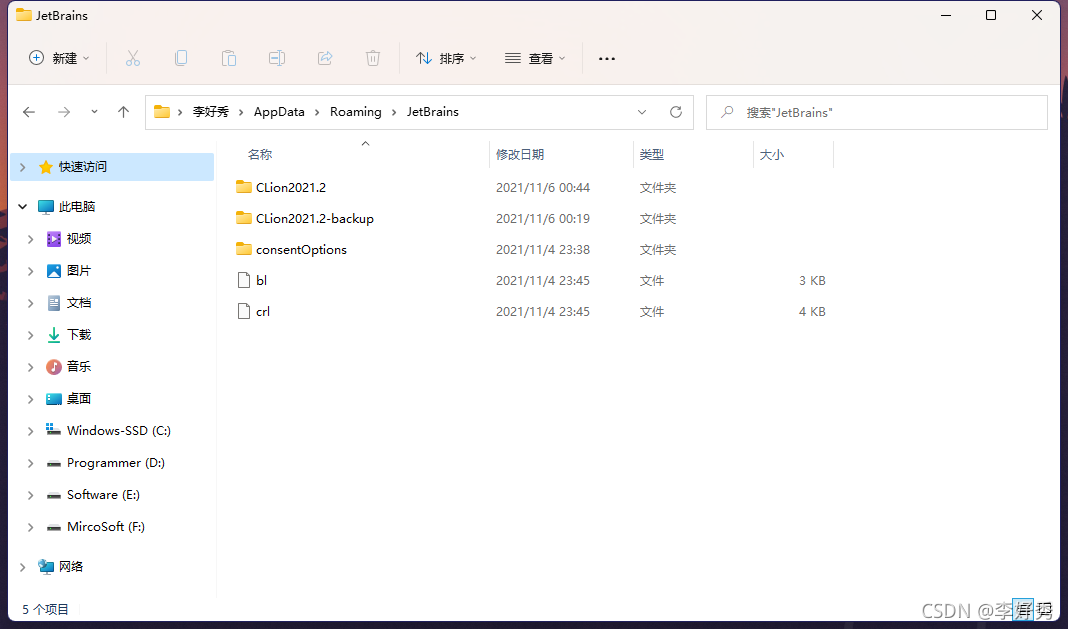
Task: Refresh the current folder view
Action: point(676,112)
